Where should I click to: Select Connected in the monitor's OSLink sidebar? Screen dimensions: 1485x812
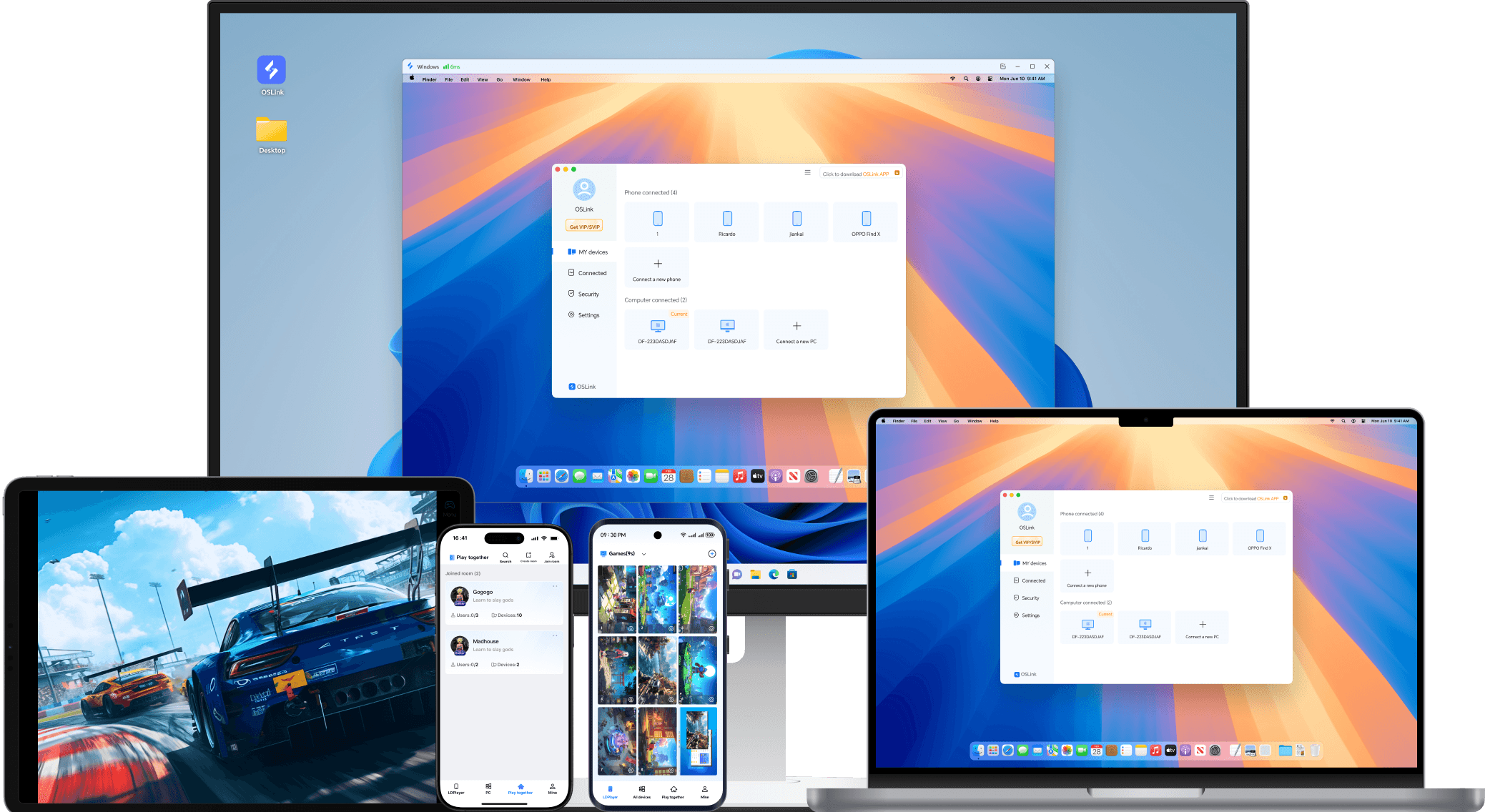(587, 273)
